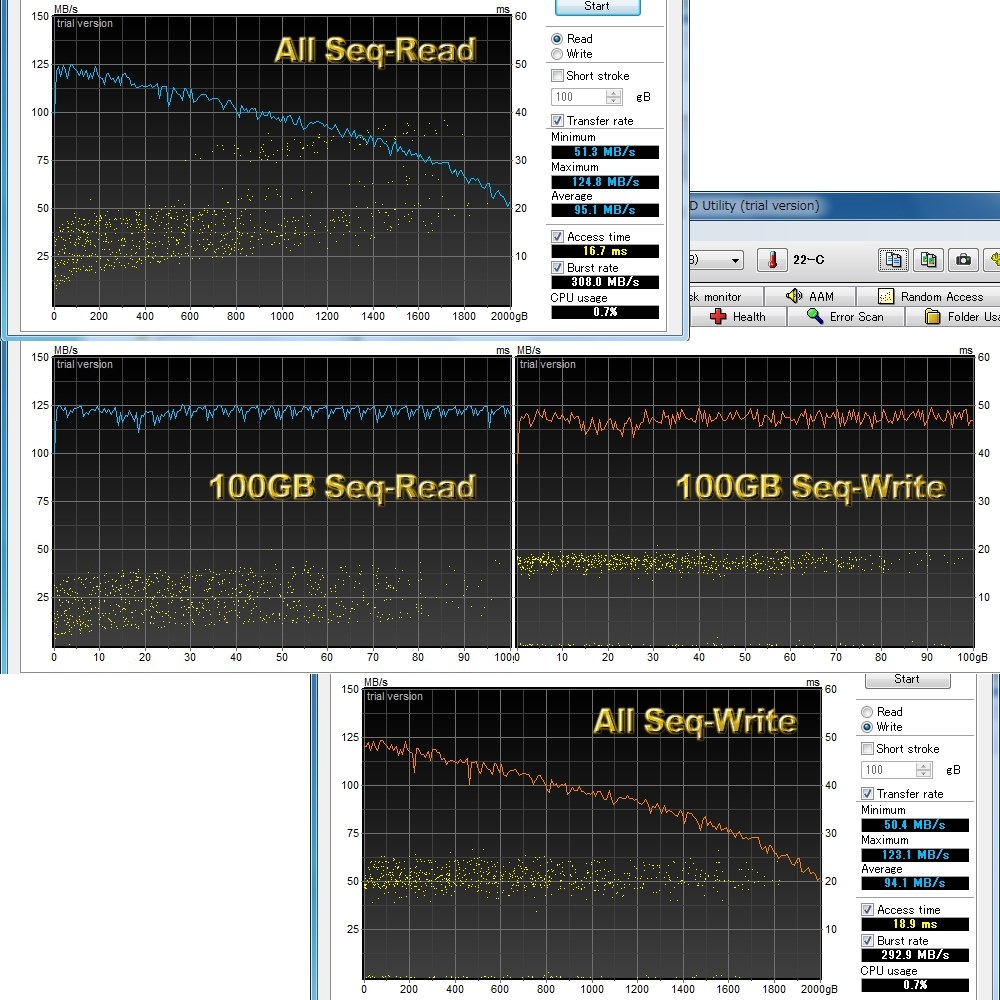The width and height of the screenshot is (1000, 1000).
Task: Enable the Short stroke checkbox
Action: (556, 75)
